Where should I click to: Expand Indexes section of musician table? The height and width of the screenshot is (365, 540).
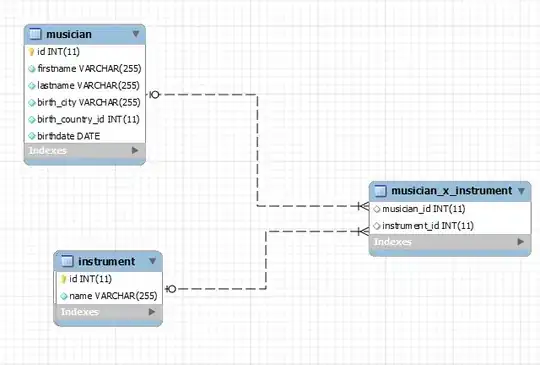[x=135, y=150]
